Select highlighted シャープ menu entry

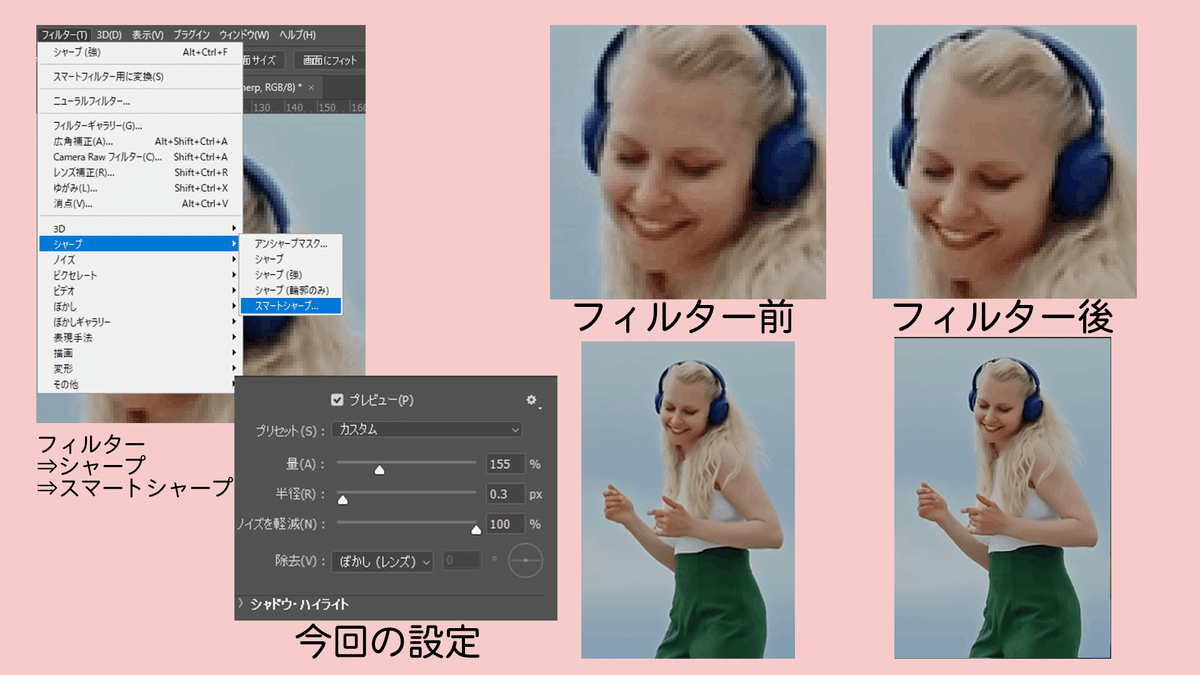(139, 244)
